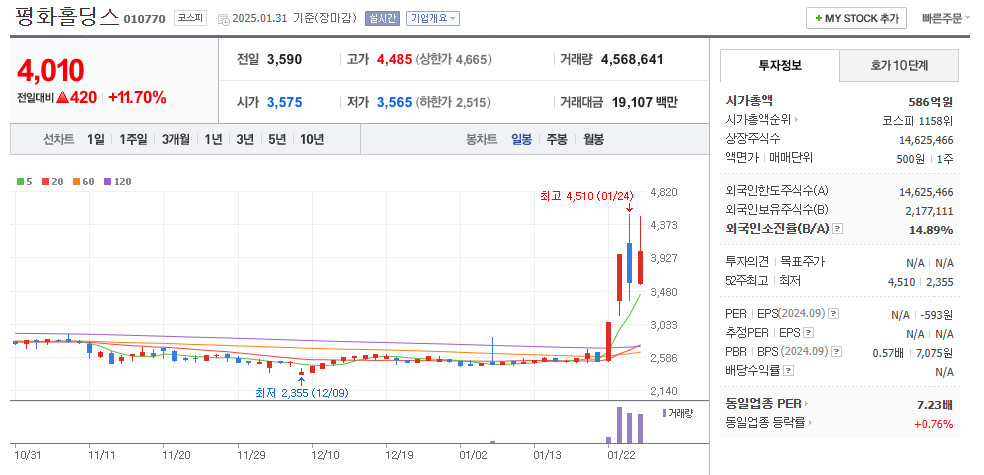Click the 외국인소진율 value 14.89%
Viewport: 984px width, 475px height.
931,230
